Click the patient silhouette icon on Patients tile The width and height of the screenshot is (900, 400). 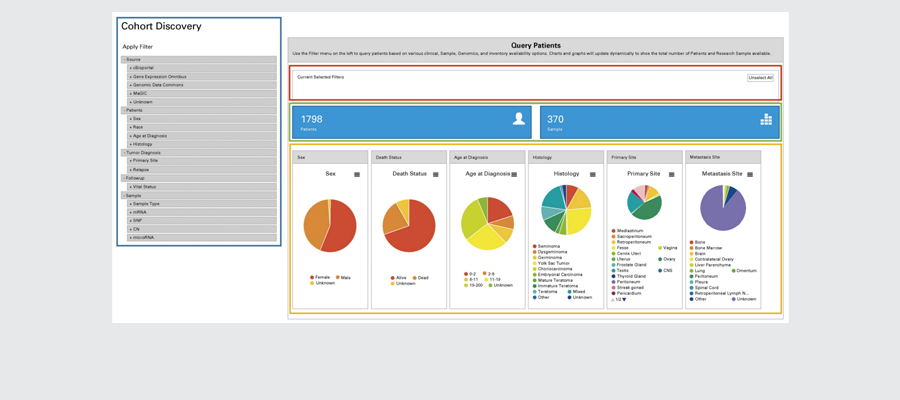[x=518, y=119]
